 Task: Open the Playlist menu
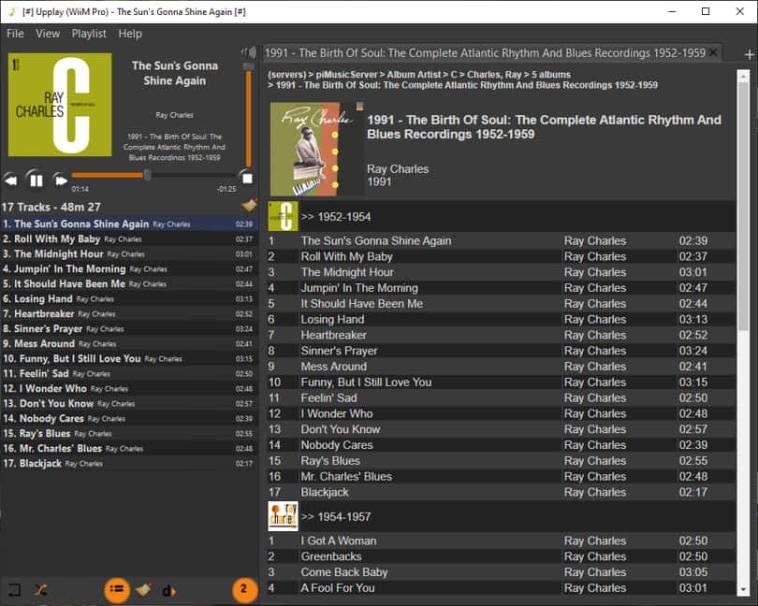[x=89, y=33]
